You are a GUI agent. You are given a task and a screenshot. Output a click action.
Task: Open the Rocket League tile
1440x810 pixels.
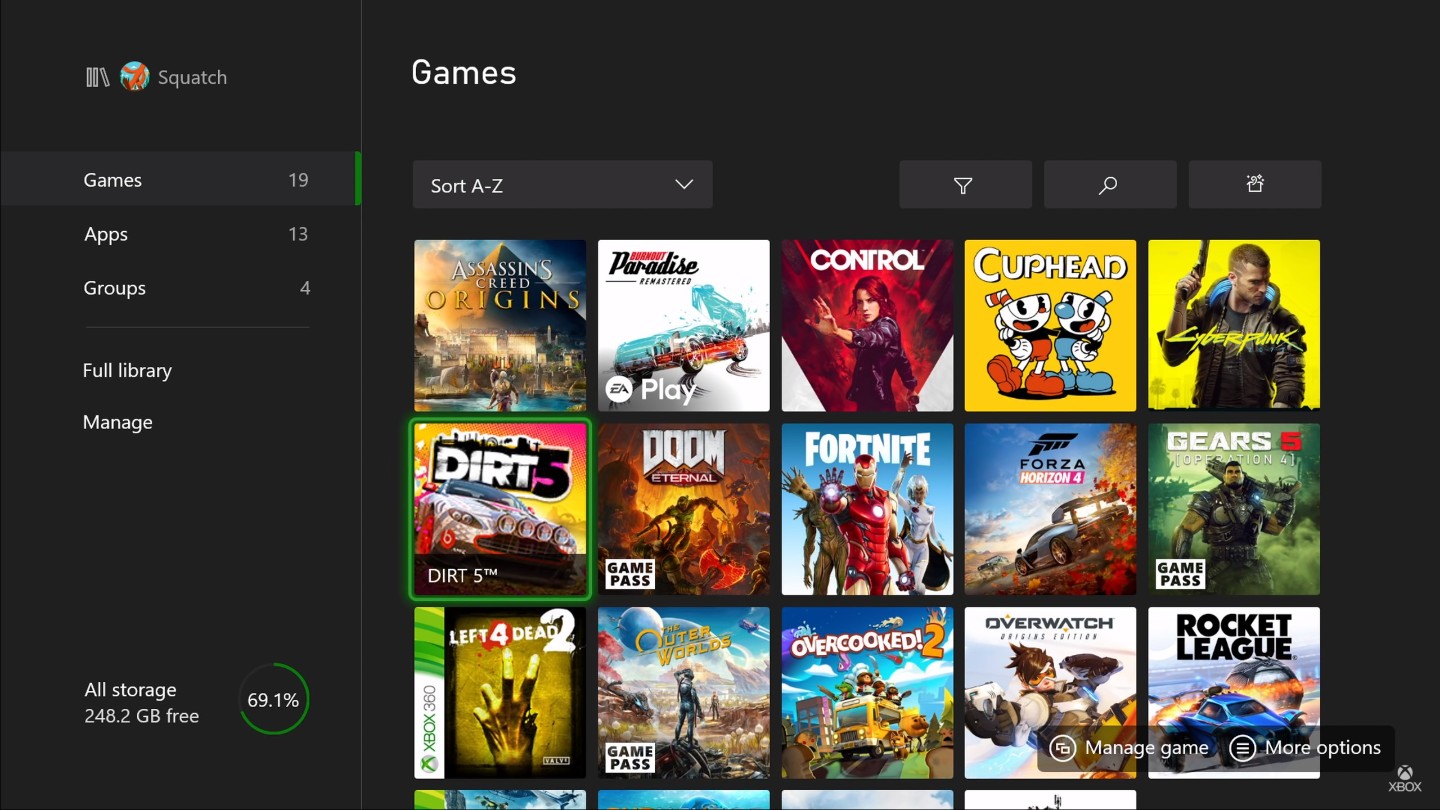click(1234, 693)
